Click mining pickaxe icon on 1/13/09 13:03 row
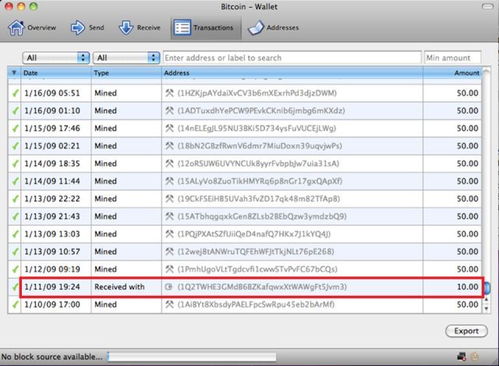 (169, 234)
